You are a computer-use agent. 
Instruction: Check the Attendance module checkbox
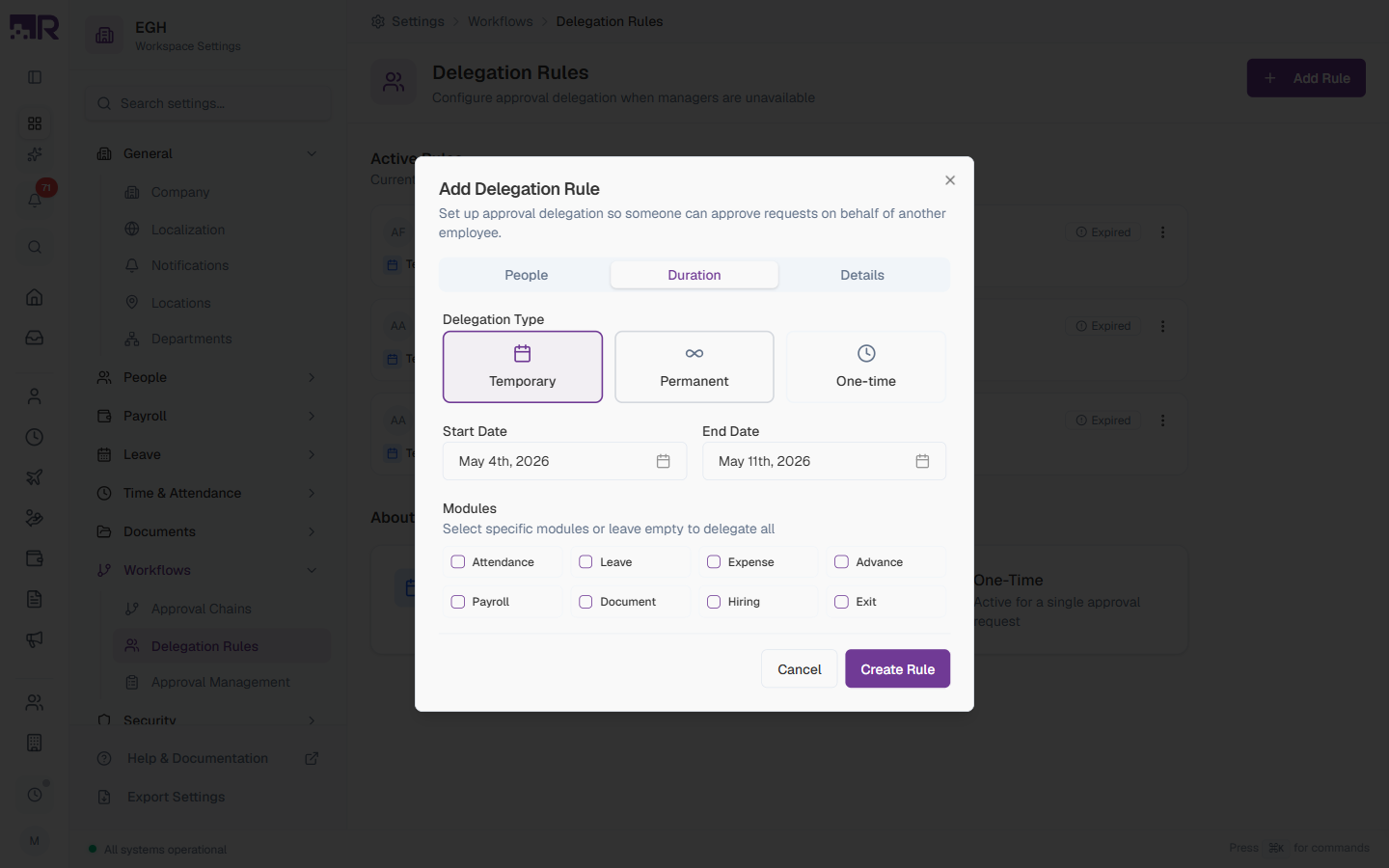[x=458, y=561]
